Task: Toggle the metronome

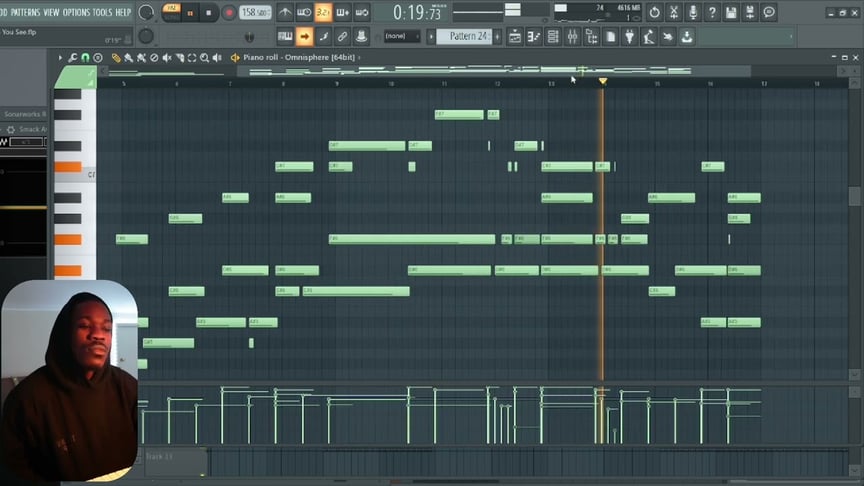Action: pos(285,12)
